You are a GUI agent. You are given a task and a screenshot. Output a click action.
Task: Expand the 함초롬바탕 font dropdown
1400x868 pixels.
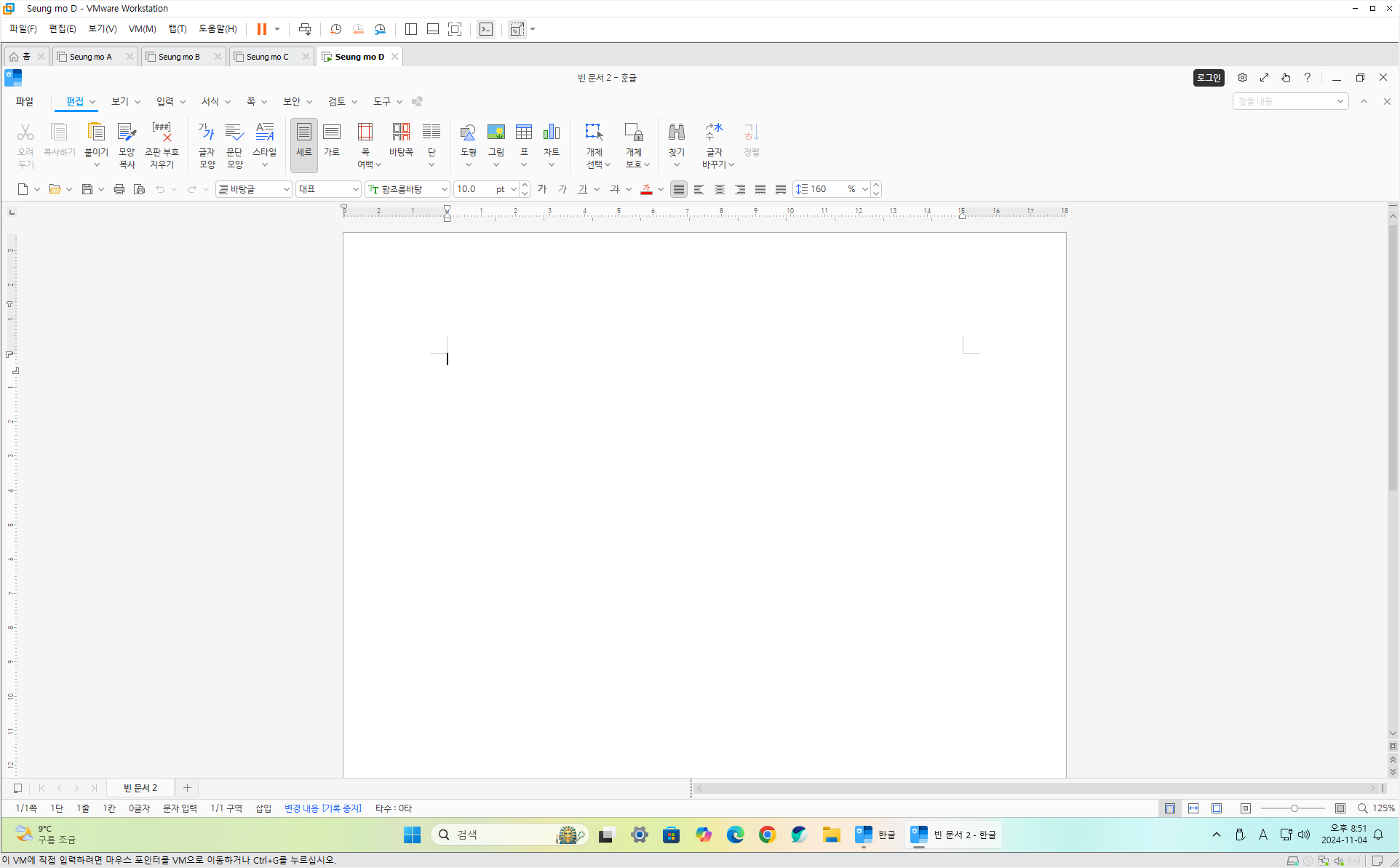pyautogui.click(x=444, y=189)
